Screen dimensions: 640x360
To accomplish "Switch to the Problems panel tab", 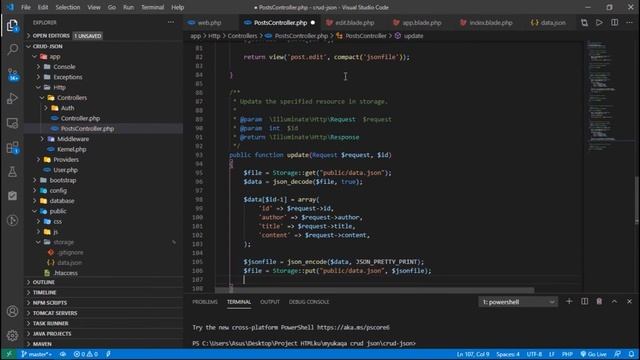I will (205, 302).
